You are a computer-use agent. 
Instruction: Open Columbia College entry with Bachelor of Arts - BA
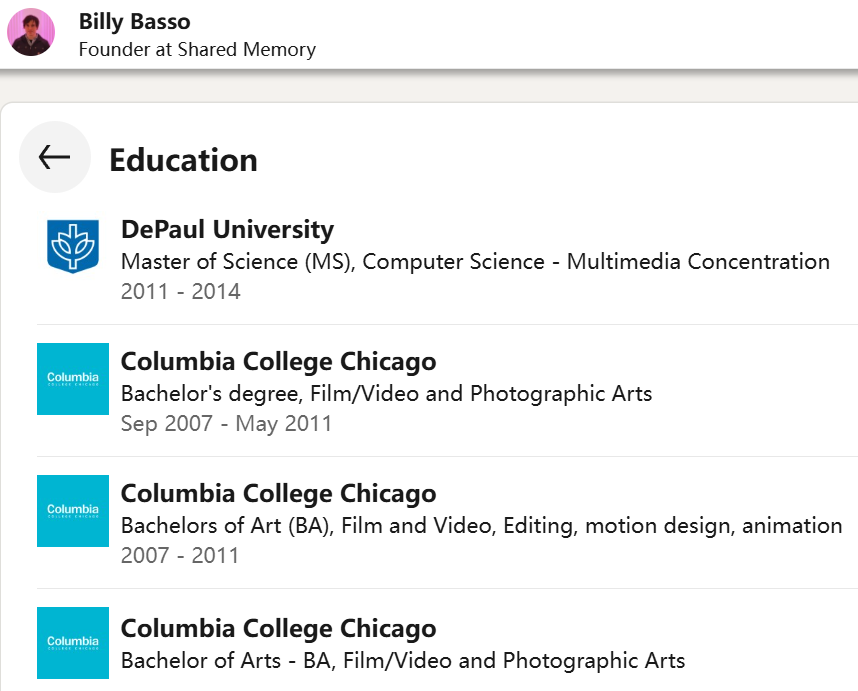[x=278, y=629]
